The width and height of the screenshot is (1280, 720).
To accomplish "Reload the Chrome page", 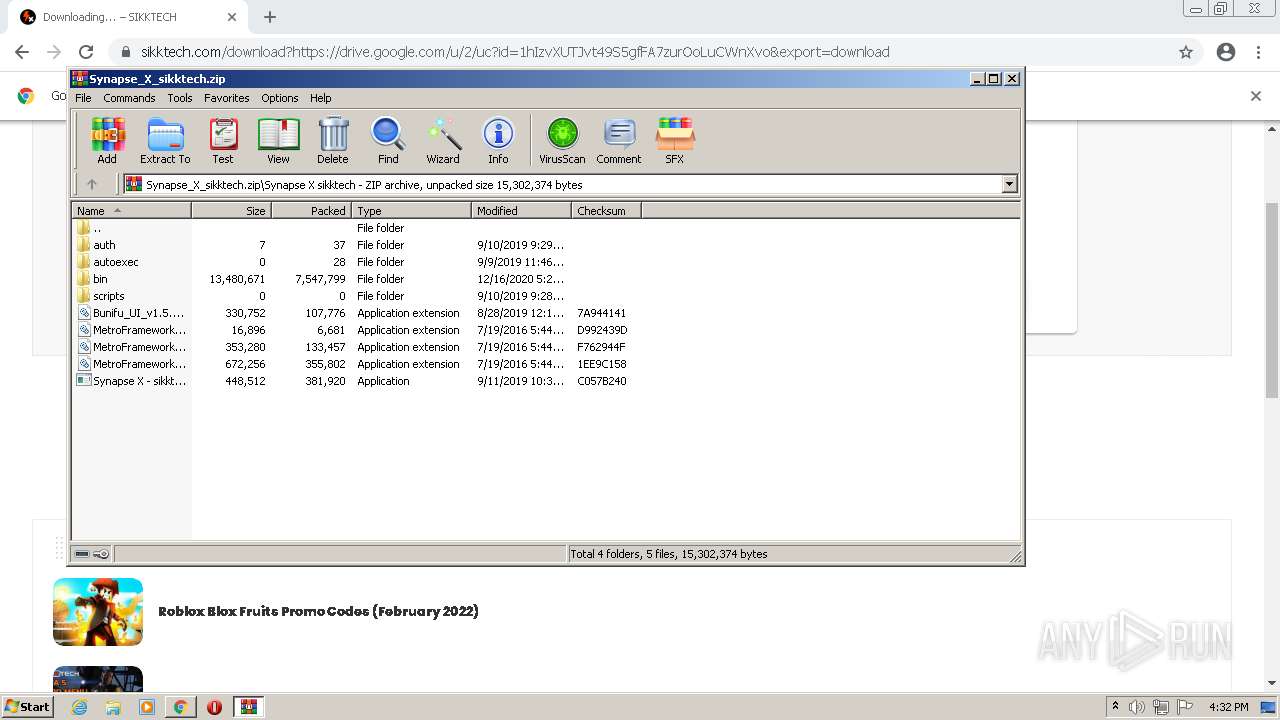I will point(86,52).
